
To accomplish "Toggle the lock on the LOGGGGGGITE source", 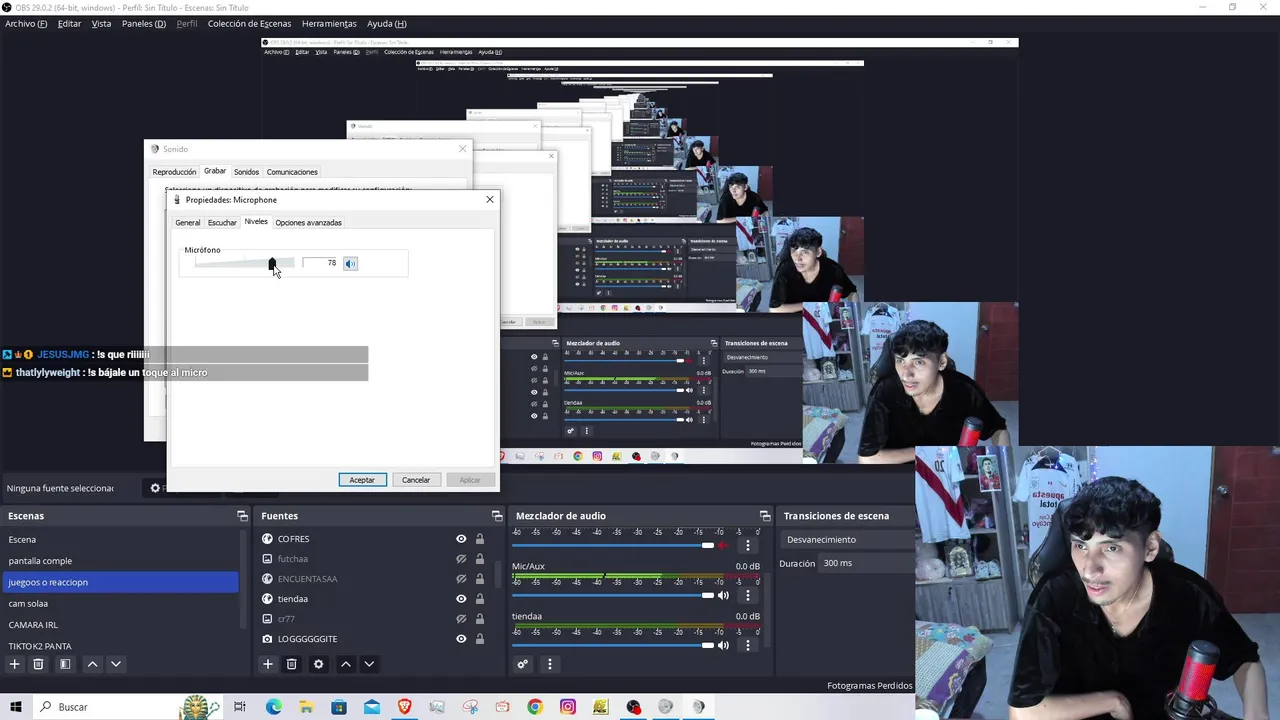I will 480,639.
